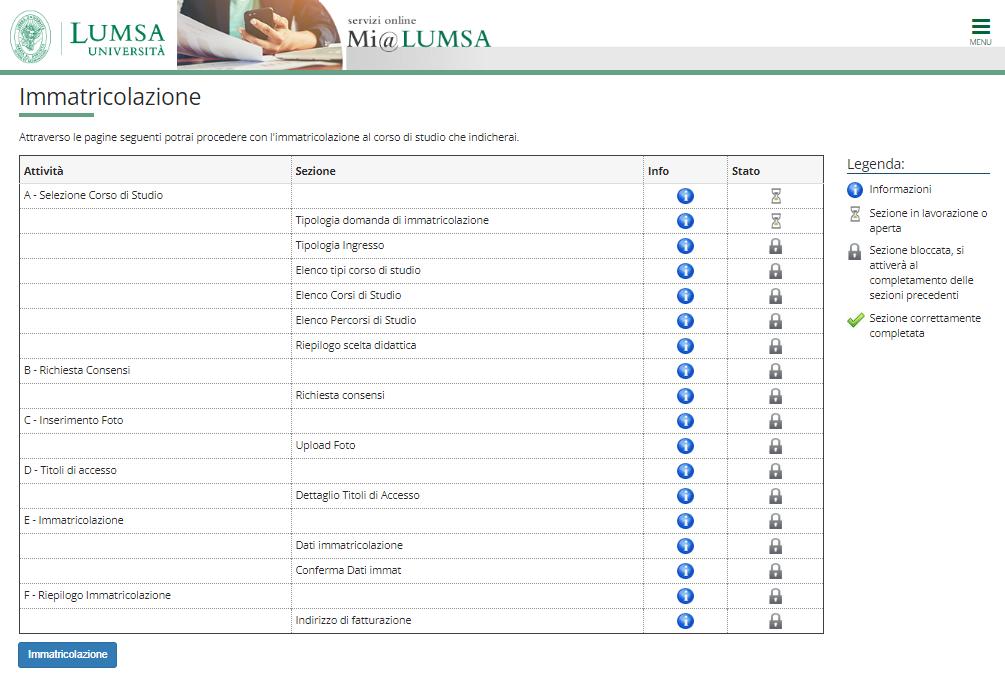Select 'Elenco tipi corso di studio' text
1005x676 pixels.
[x=358, y=270]
